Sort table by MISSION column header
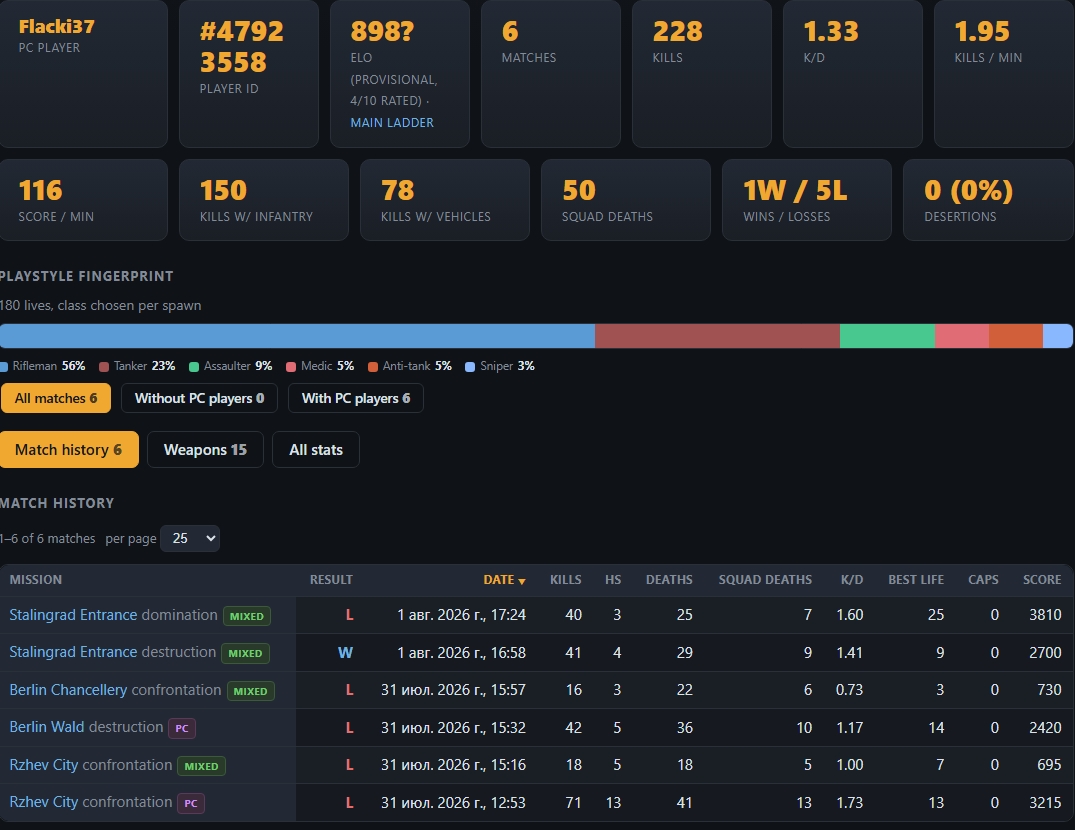 click(x=36, y=580)
